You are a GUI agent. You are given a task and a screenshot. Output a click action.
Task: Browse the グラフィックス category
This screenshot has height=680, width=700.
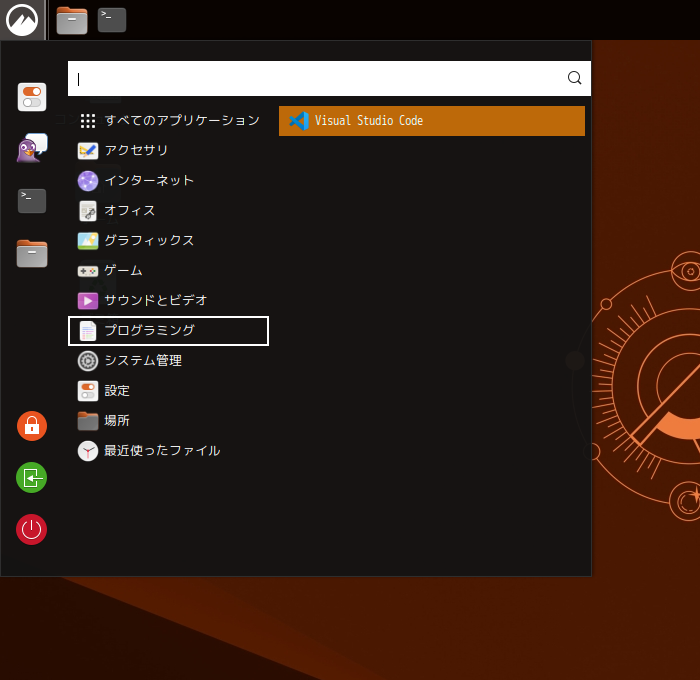[168, 241]
